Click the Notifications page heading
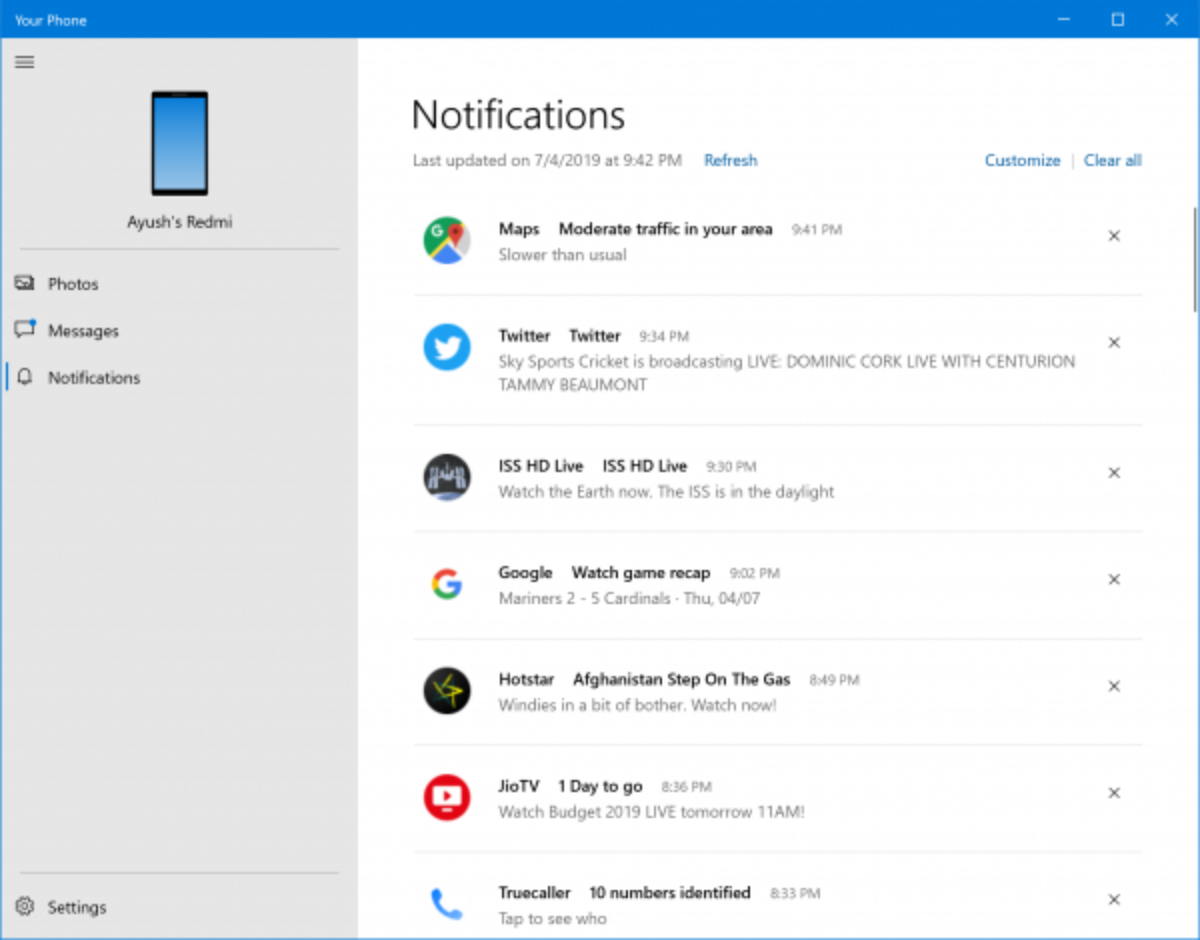 tap(518, 115)
